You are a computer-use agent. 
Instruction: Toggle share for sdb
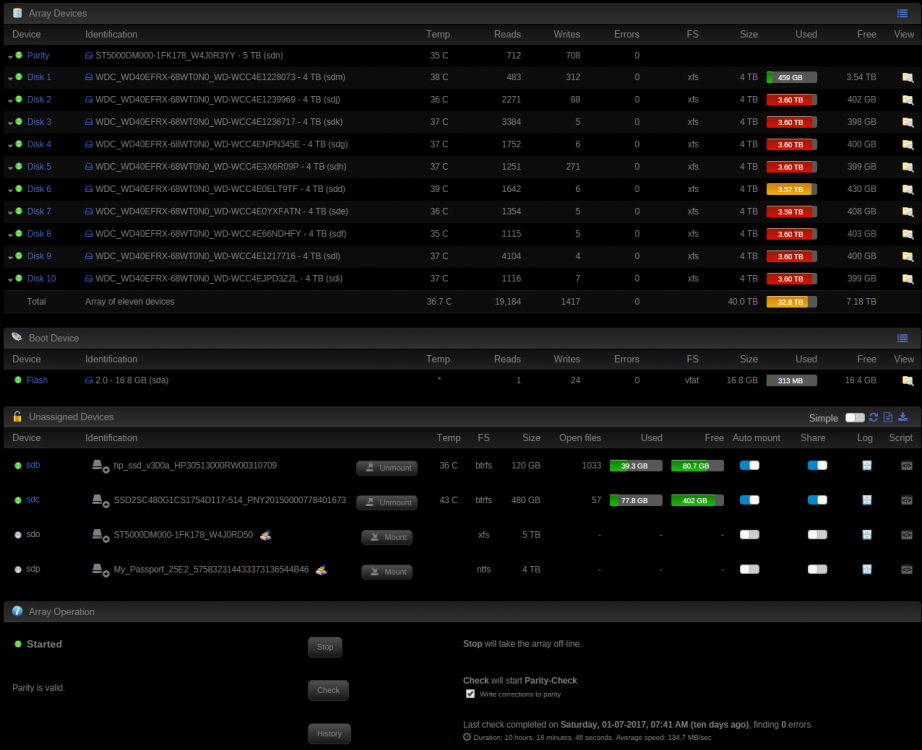(817, 465)
